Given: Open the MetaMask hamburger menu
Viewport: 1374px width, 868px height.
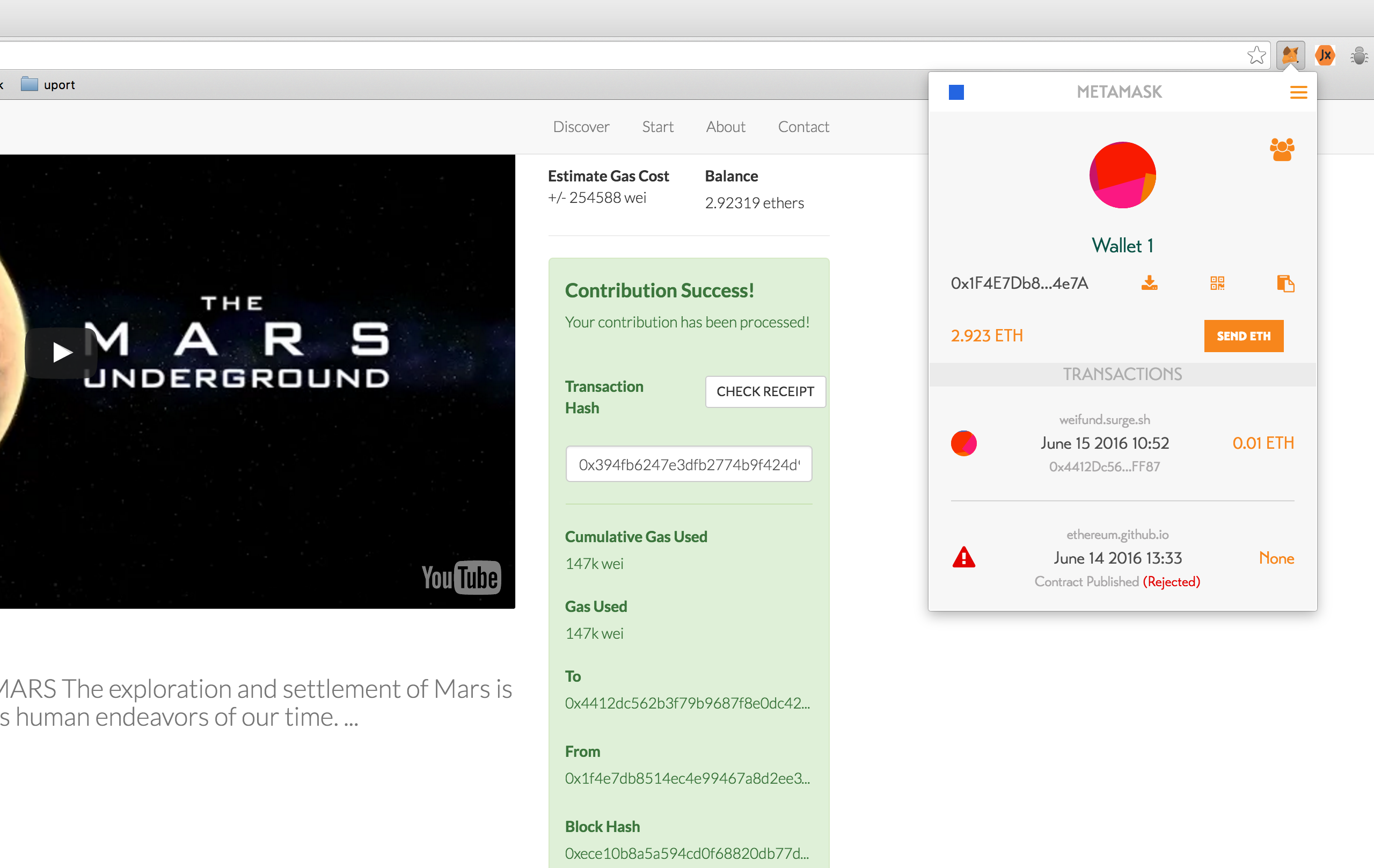Looking at the screenshot, I should [1298, 92].
